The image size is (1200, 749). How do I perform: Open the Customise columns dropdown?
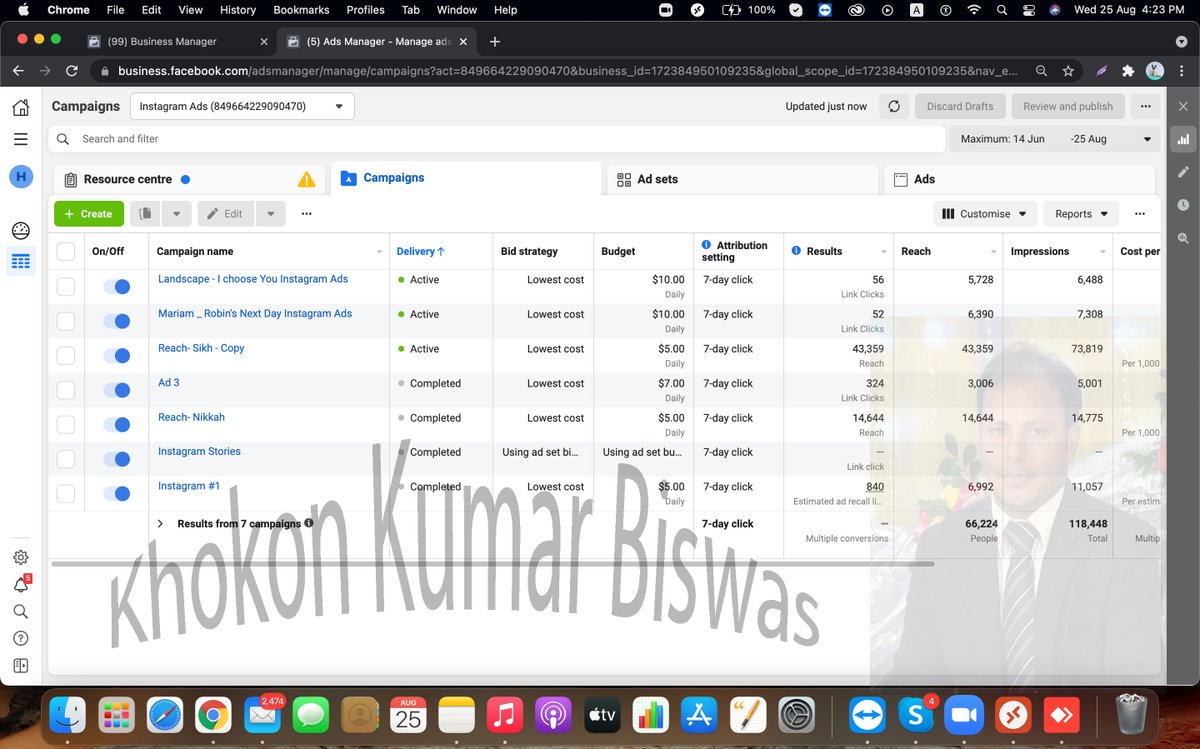pos(985,213)
